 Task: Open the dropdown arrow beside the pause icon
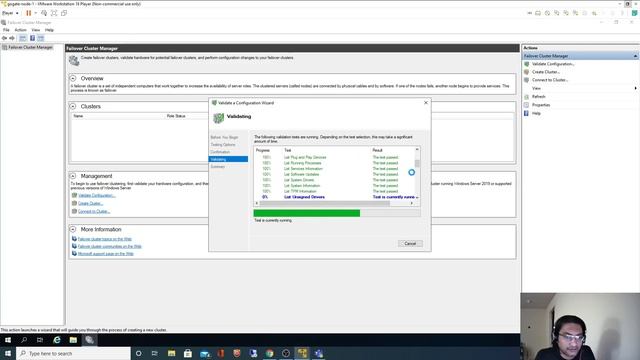(x=36, y=13)
